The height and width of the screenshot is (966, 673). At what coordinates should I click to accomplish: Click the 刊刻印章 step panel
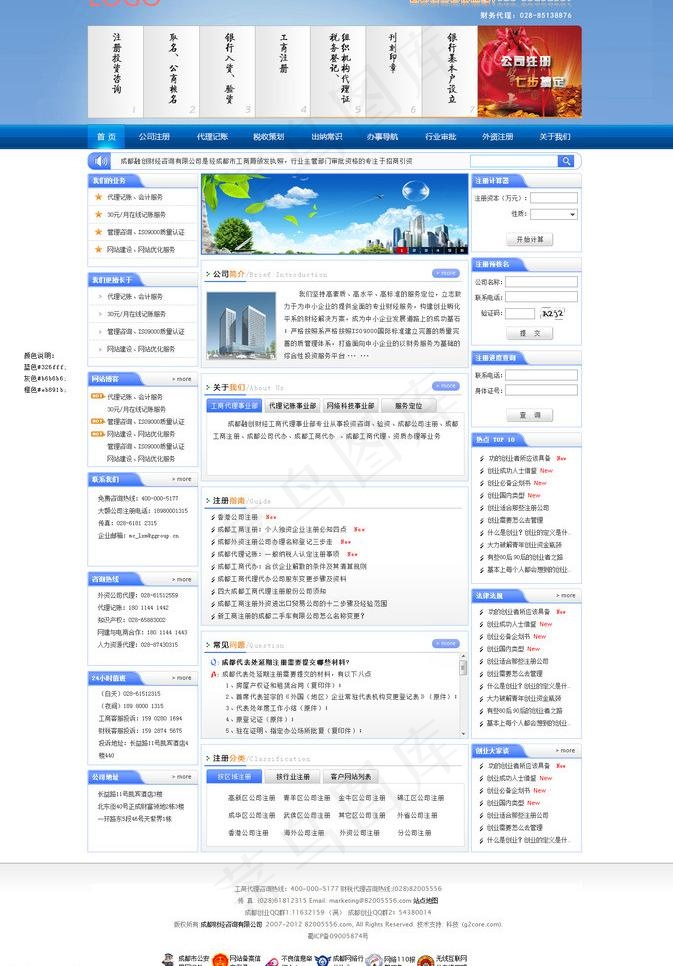pos(394,71)
